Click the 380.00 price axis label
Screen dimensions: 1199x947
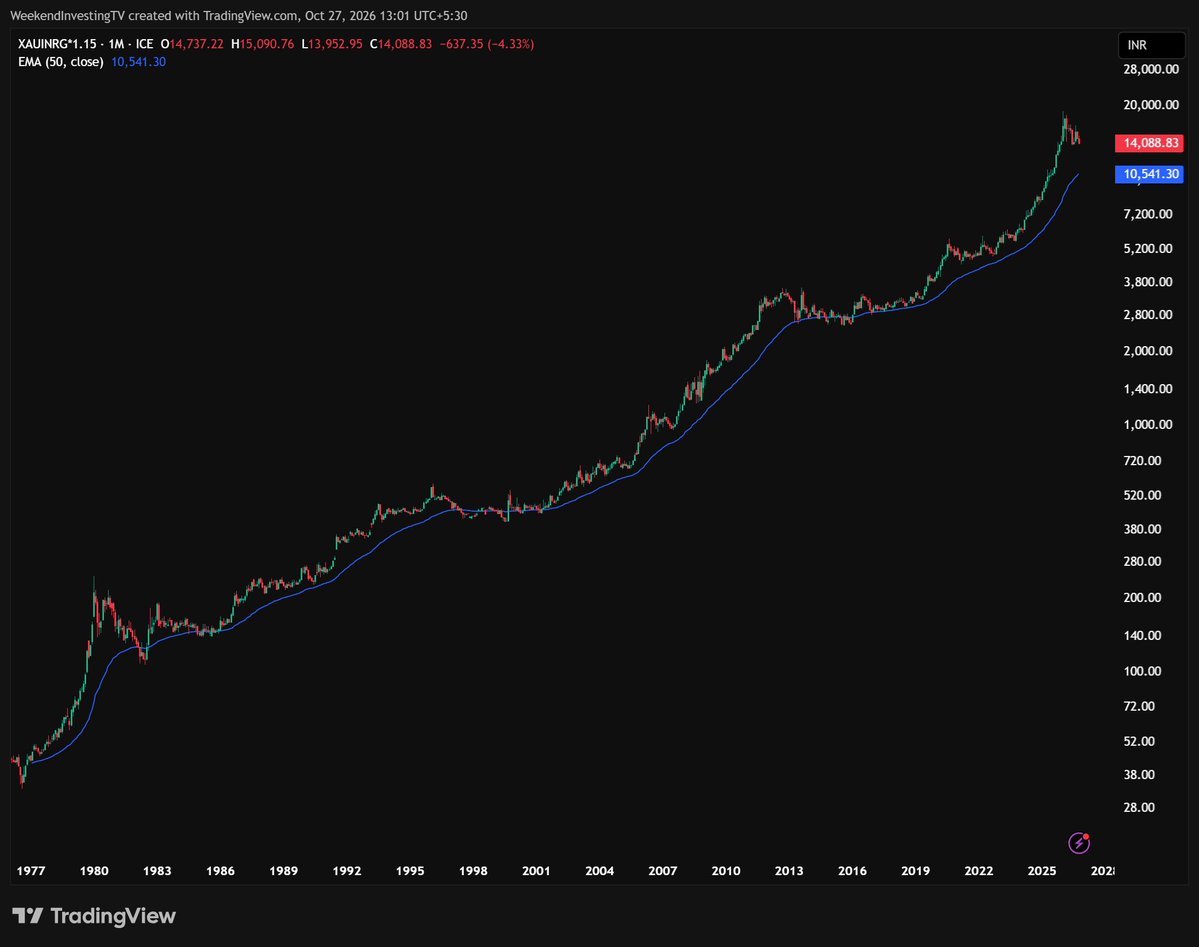[x=1142, y=529]
